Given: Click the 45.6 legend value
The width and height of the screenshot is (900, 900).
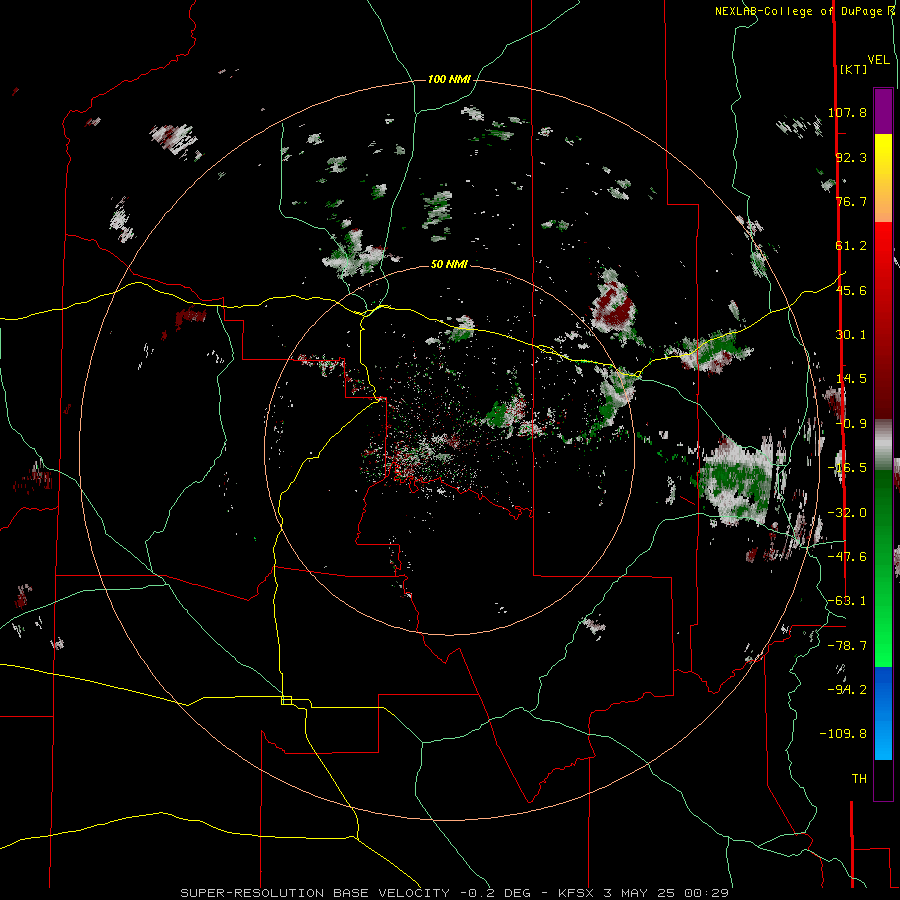Looking at the screenshot, I should [x=851, y=290].
